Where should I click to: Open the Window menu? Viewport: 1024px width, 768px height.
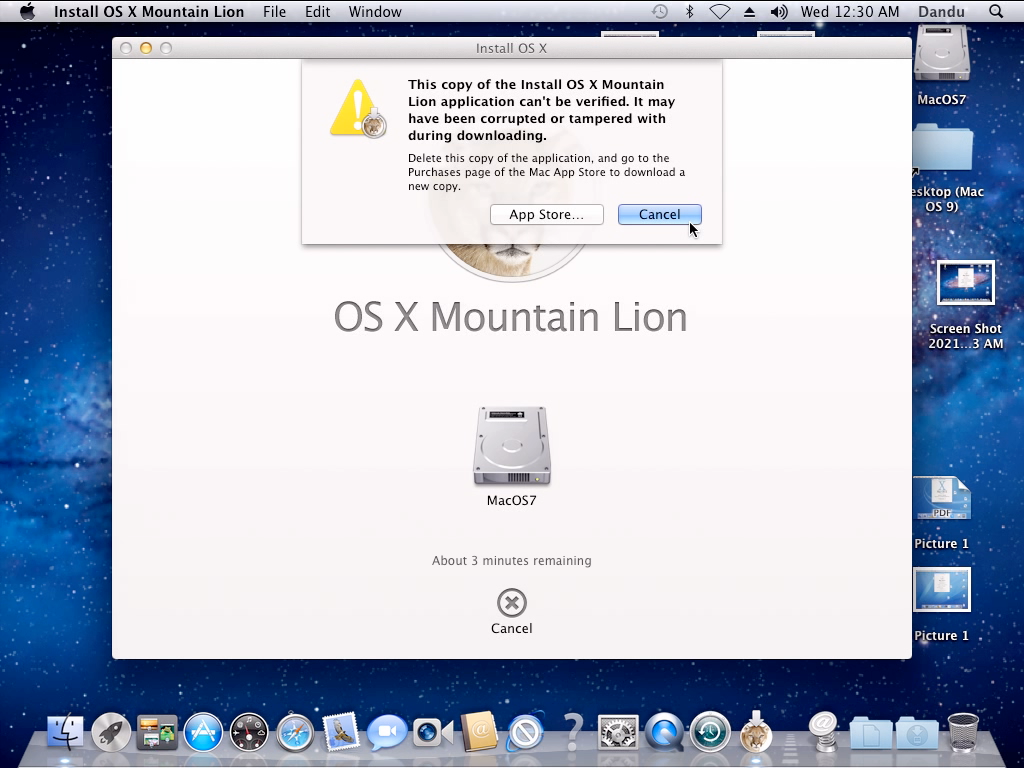point(375,12)
